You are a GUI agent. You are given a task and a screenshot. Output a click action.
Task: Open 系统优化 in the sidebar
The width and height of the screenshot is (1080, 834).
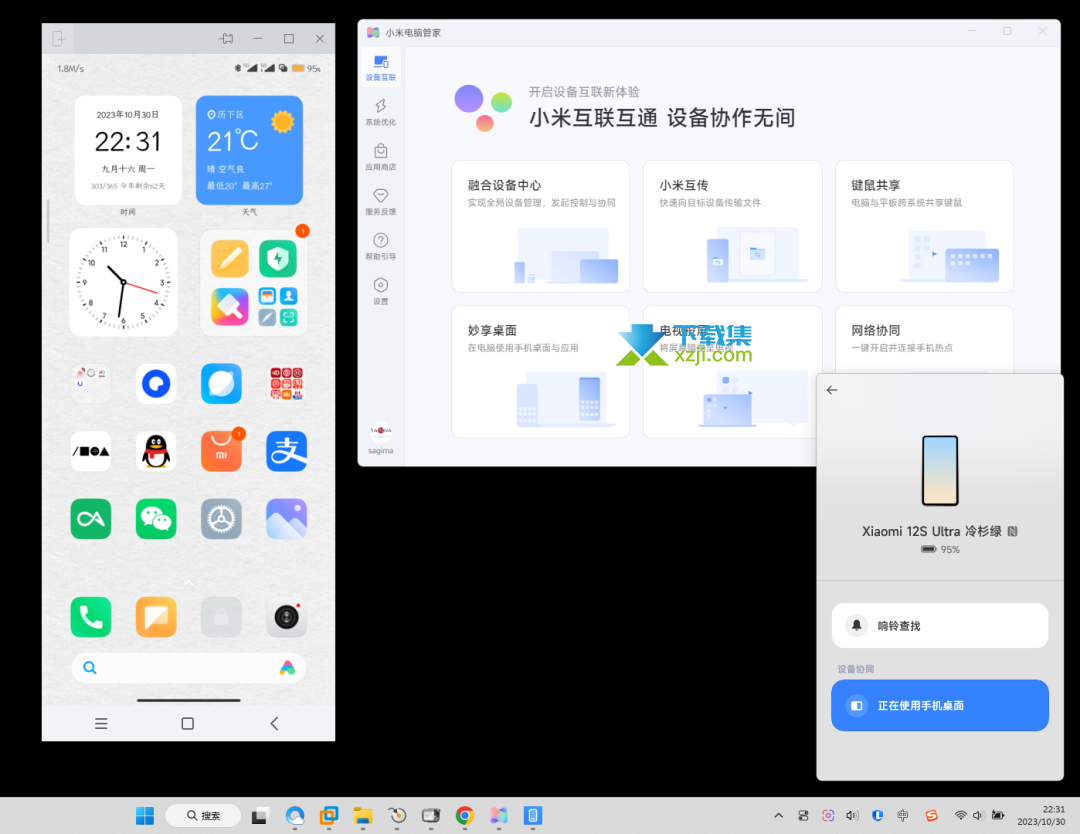pyautogui.click(x=380, y=112)
